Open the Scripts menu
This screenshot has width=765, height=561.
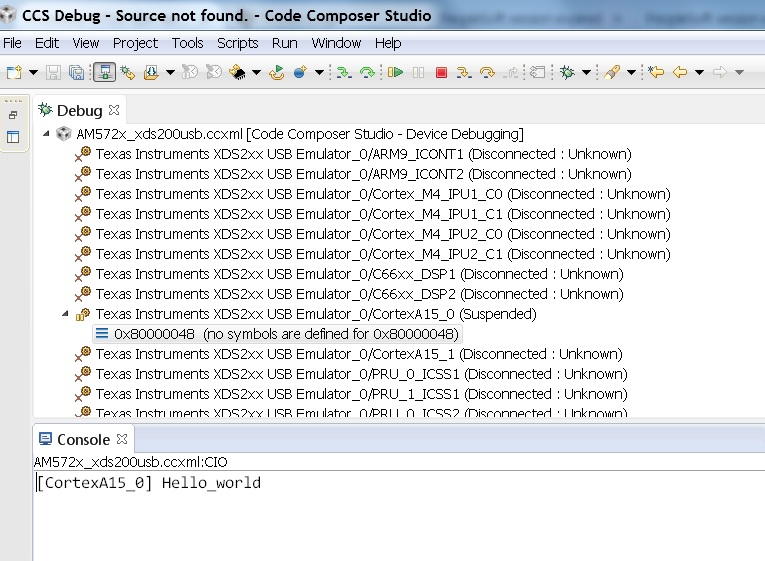(237, 43)
